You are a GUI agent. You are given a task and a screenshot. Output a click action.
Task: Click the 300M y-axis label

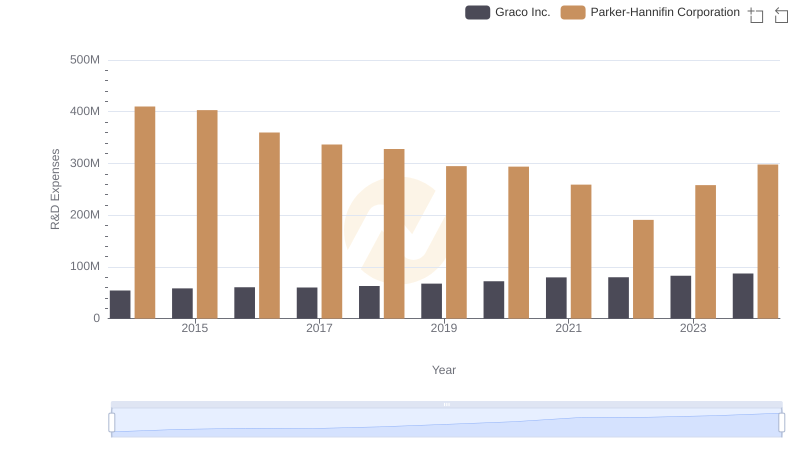tap(85, 163)
